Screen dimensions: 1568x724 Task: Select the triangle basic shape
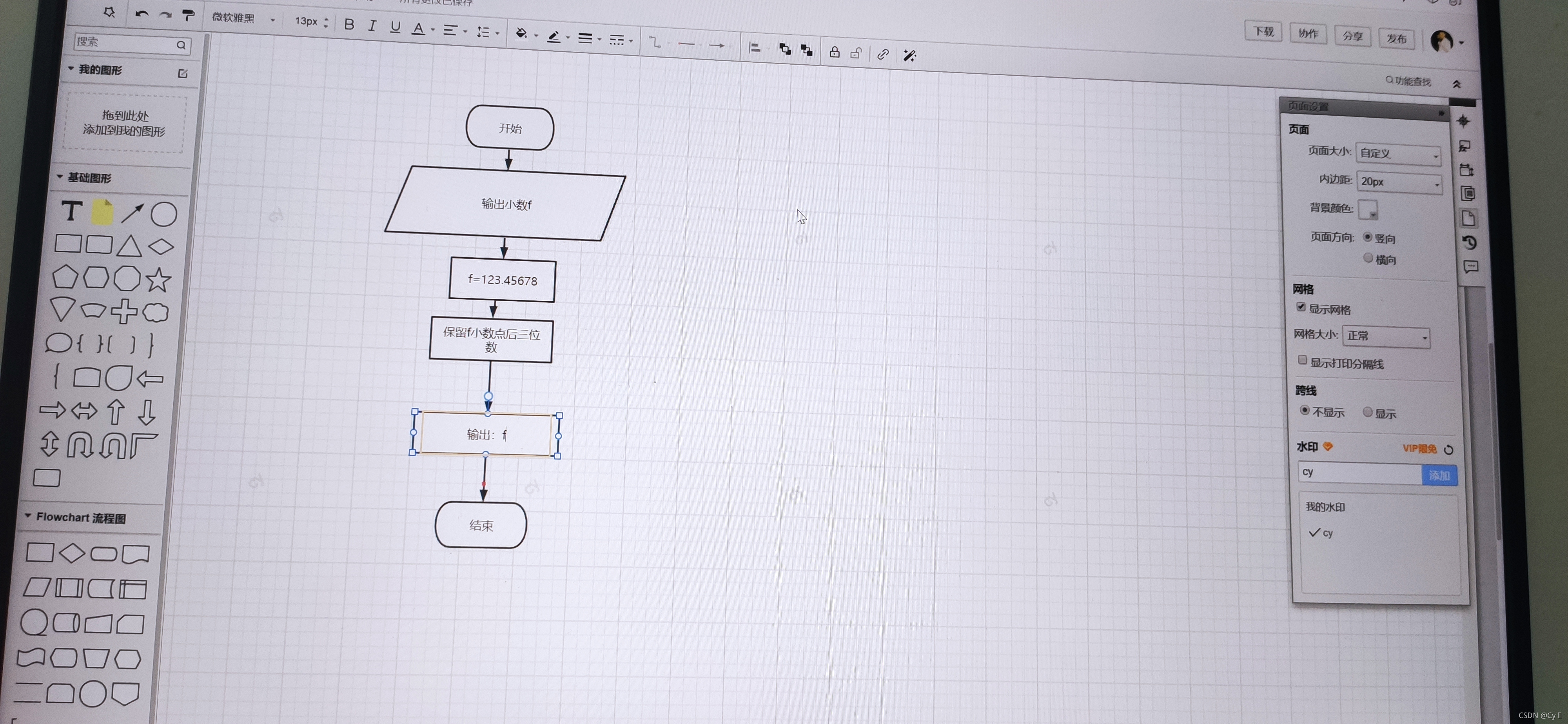(x=130, y=246)
